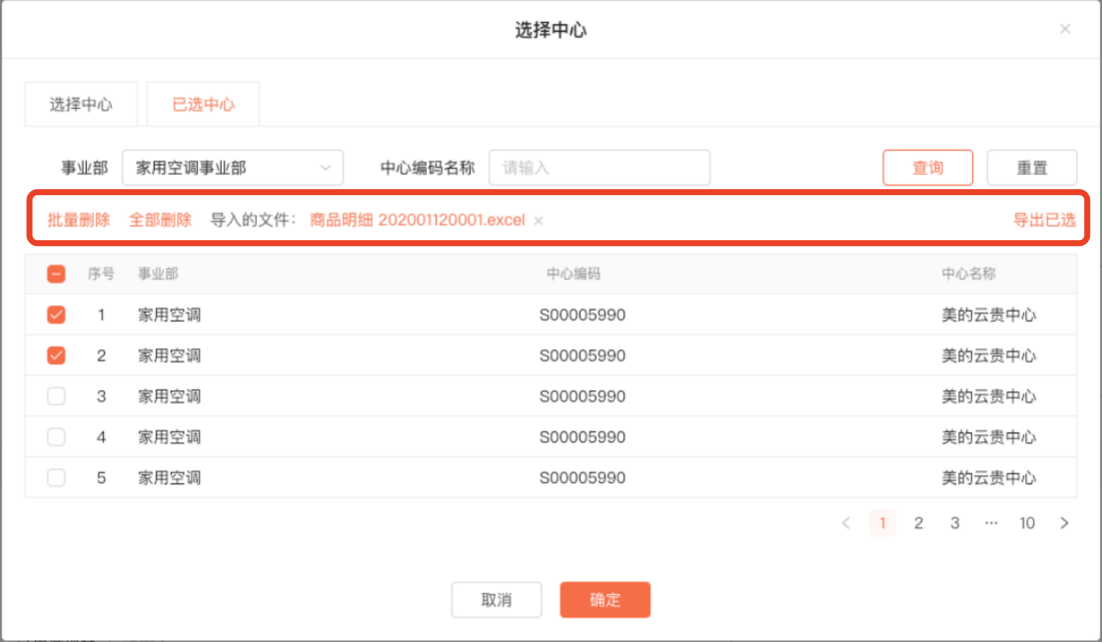Jump ahead with the pagination ellipsis
Viewport: 1102px width, 642px height.
(x=991, y=522)
